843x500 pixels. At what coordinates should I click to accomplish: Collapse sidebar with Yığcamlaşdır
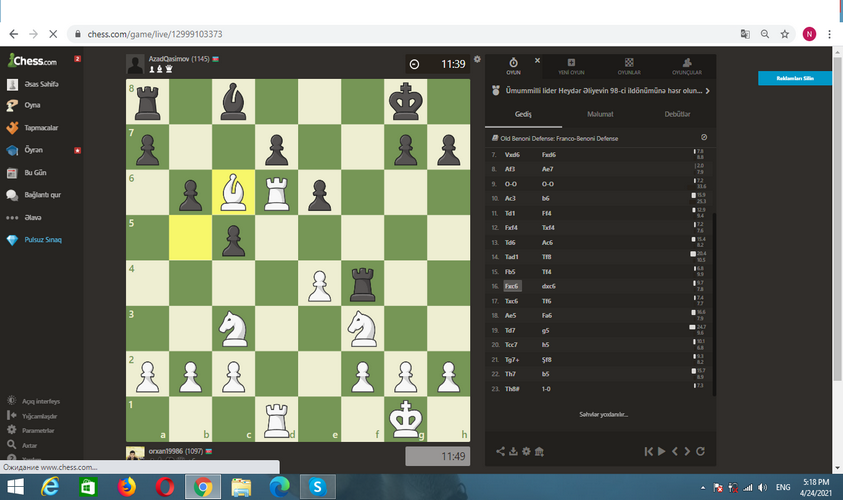(40, 416)
